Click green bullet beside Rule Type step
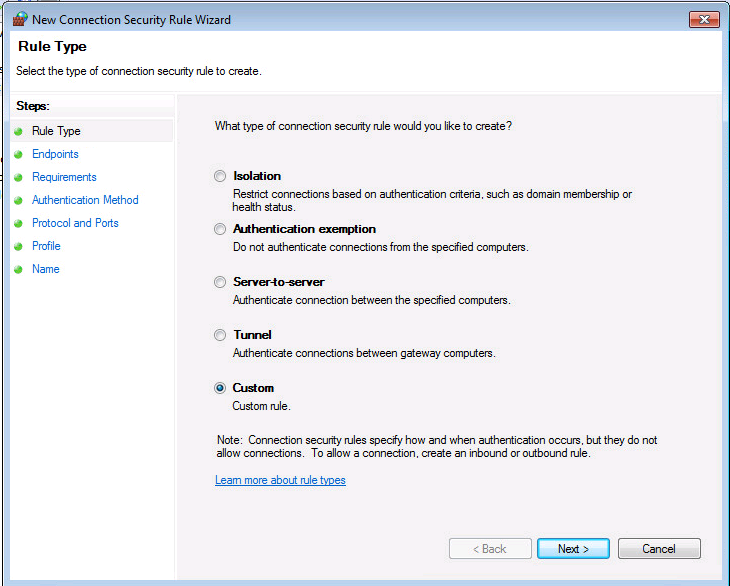Screen dimensions: 730x586 (x=19, y=132)
